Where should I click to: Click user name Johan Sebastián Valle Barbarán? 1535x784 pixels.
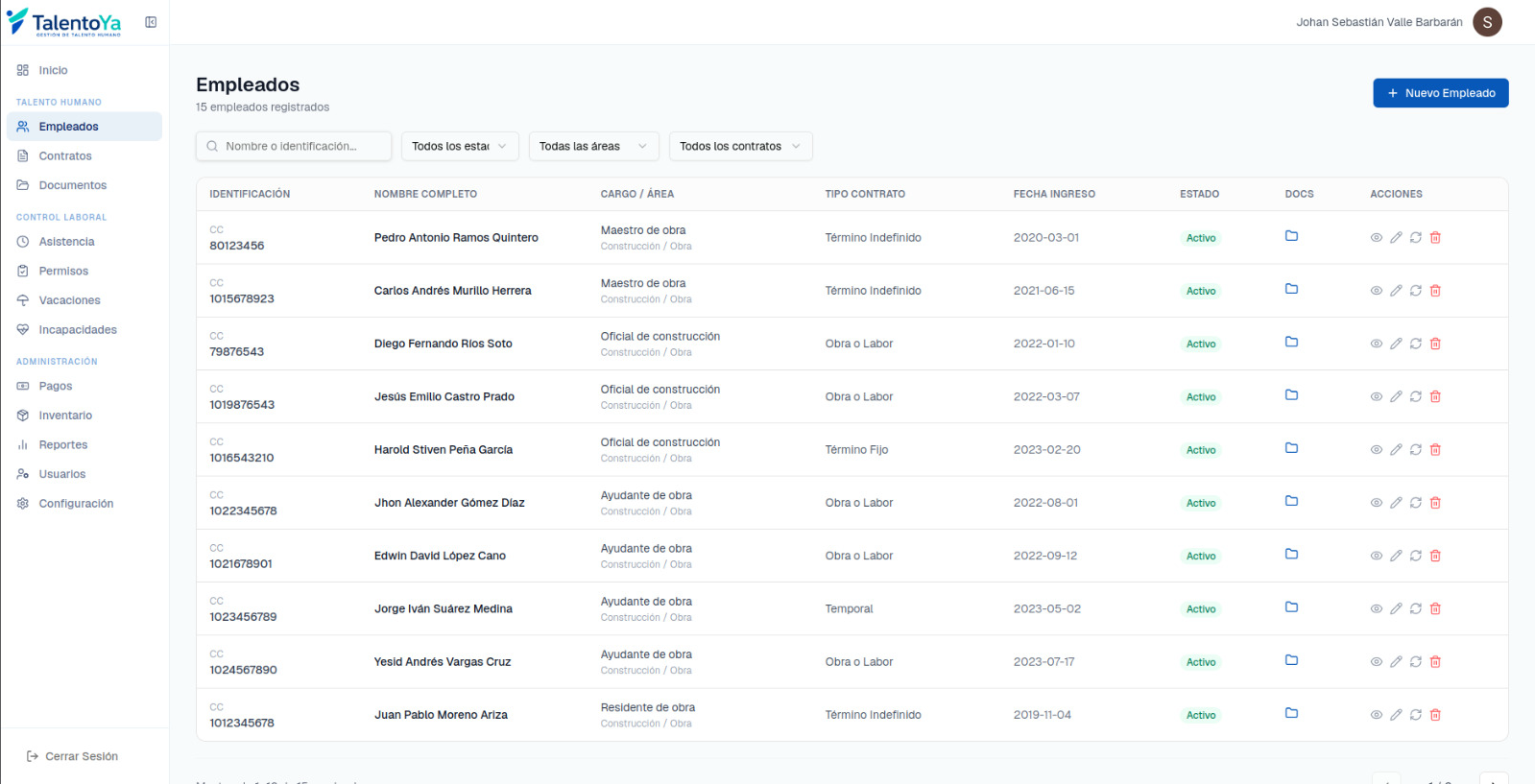[1379, 22]
